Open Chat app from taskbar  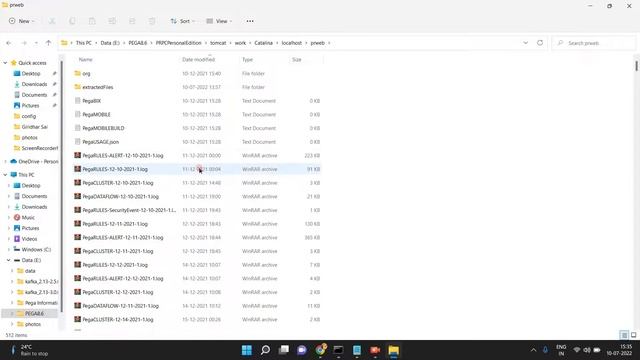(x=302, y=350)
